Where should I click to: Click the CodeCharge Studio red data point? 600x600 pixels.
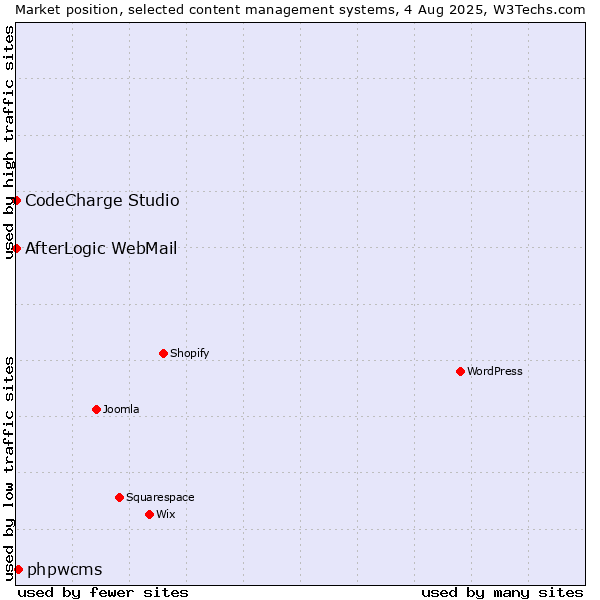coord(16,201)
